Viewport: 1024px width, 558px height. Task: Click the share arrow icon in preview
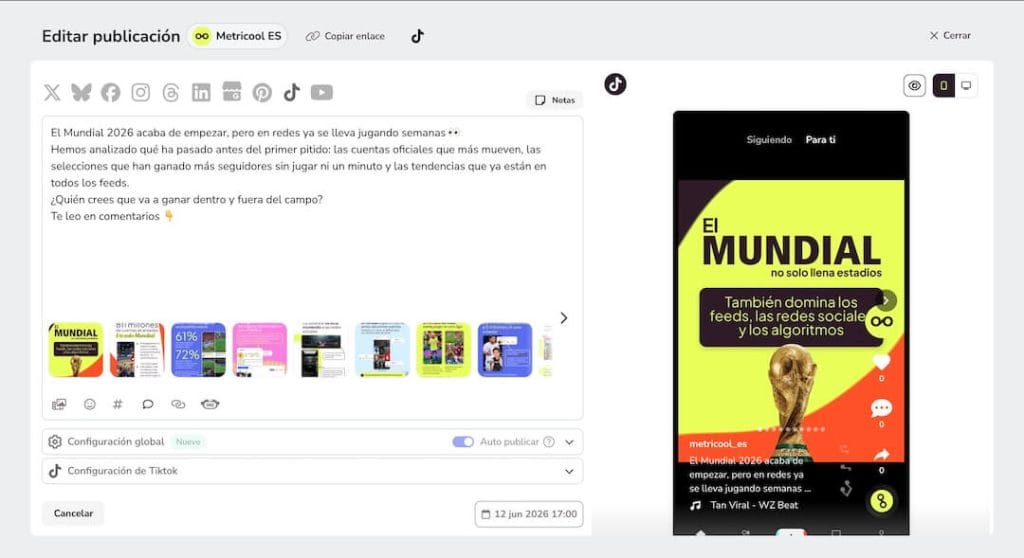click(x=881, y=454)
